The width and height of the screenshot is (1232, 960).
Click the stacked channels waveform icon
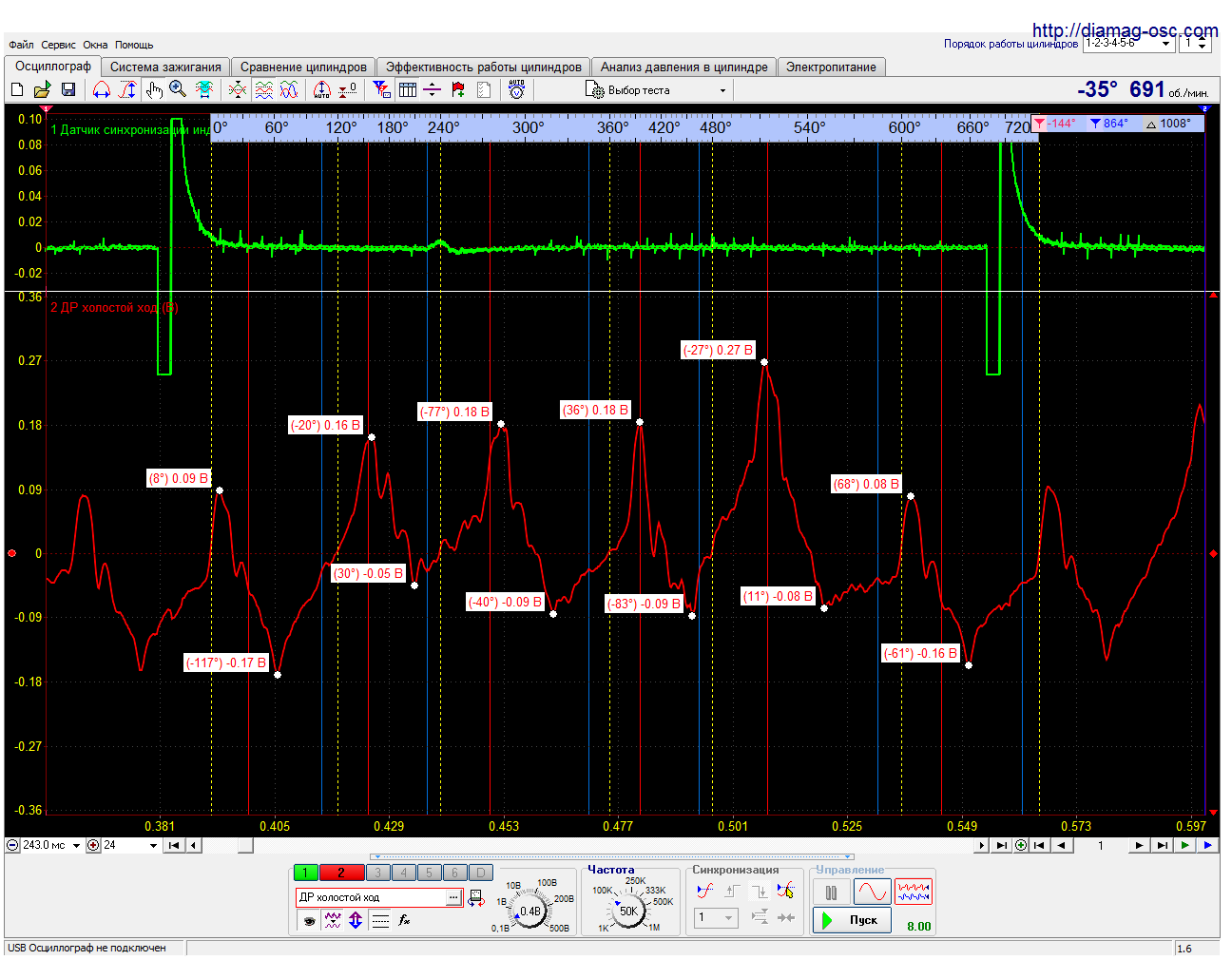pyautogui.click(x=263, y=89)
